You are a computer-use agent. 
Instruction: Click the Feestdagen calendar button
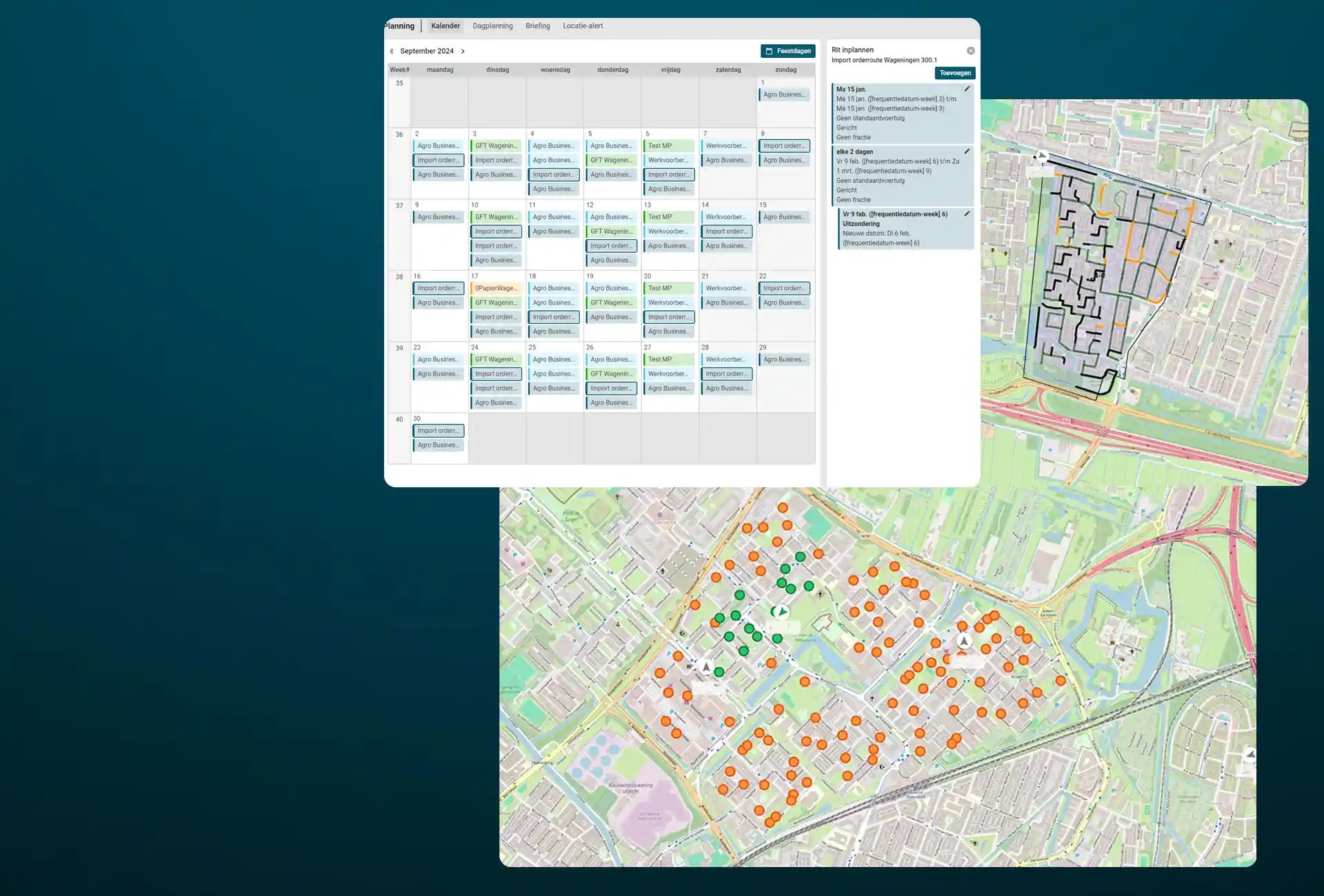coord(788,51)
